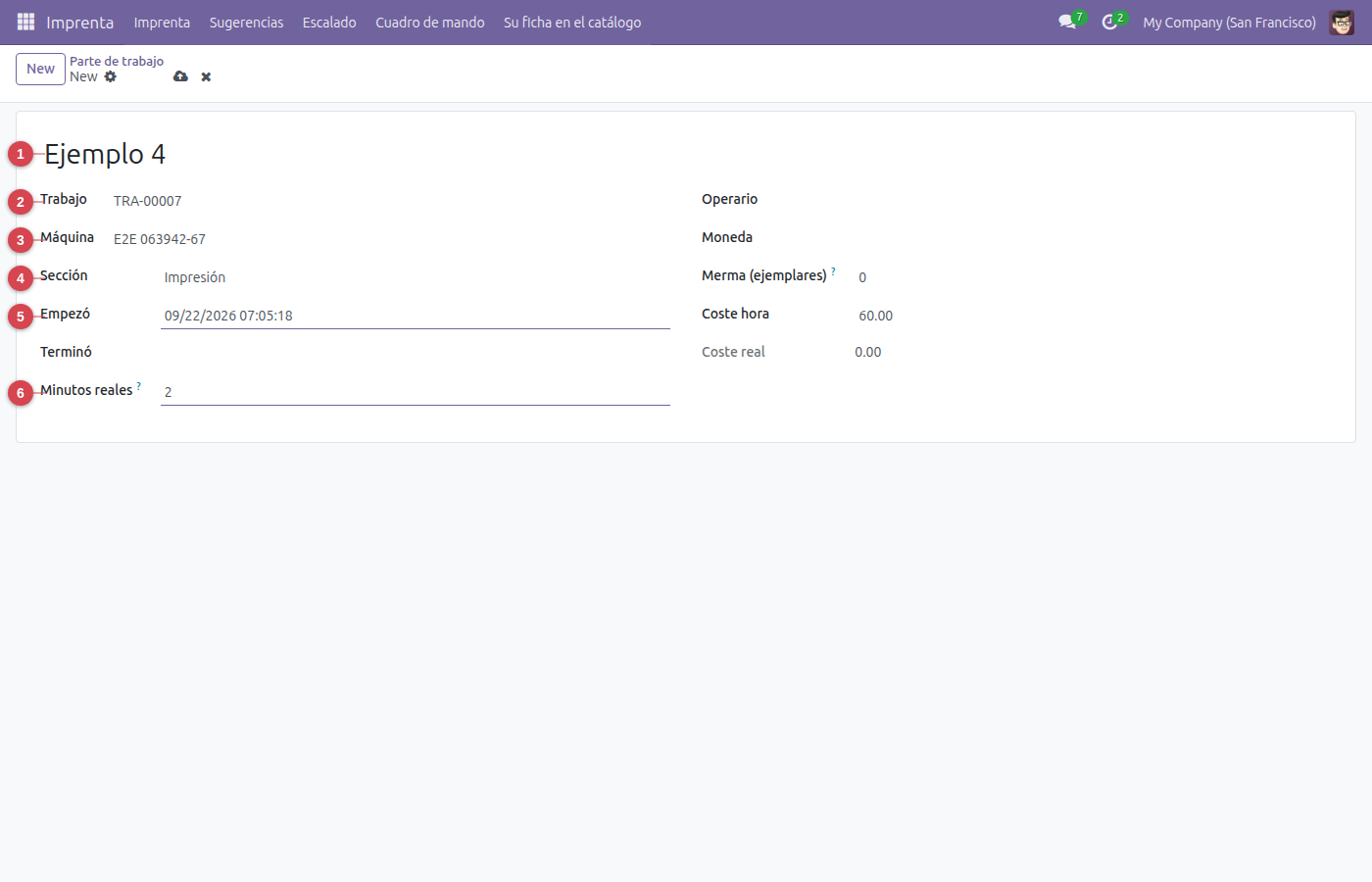This screenshot has width=1372, height=882.
Task: Open the Máquina field showing E2E 063942-67
Action: (x=390, y=239)
